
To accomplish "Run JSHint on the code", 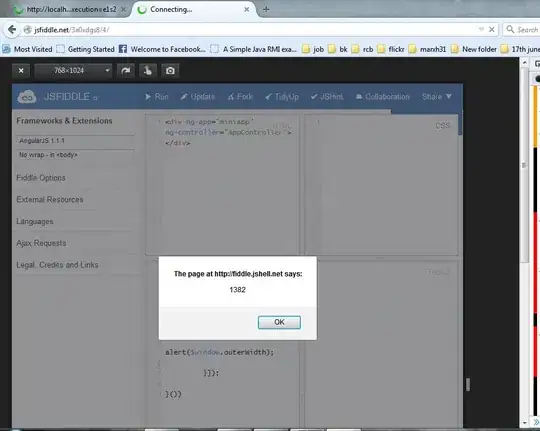I will (x=327, y=97).
